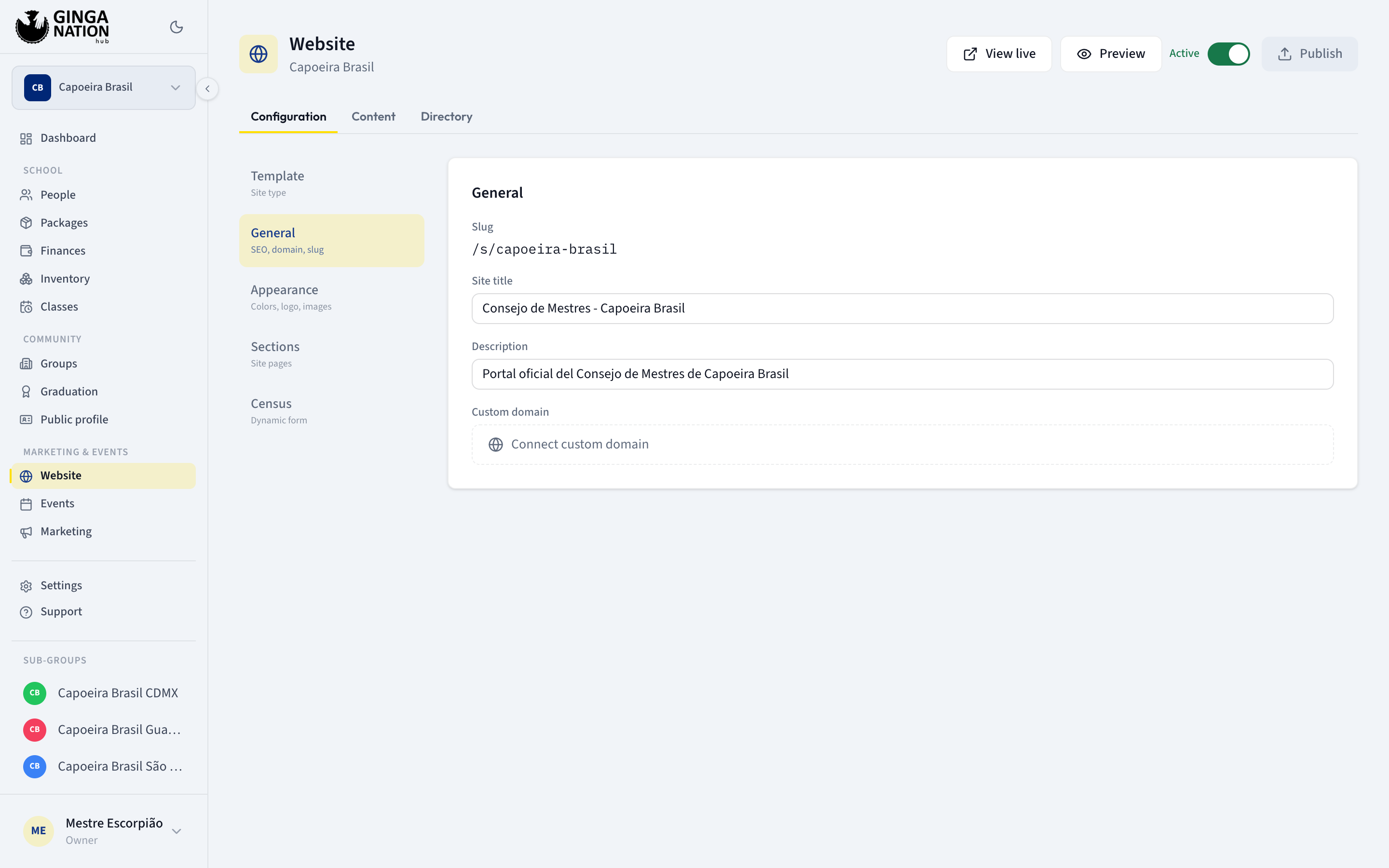Switch to the Configuration tab
This screenshot has height=868, width=1389.
click(x=288, y=117)
